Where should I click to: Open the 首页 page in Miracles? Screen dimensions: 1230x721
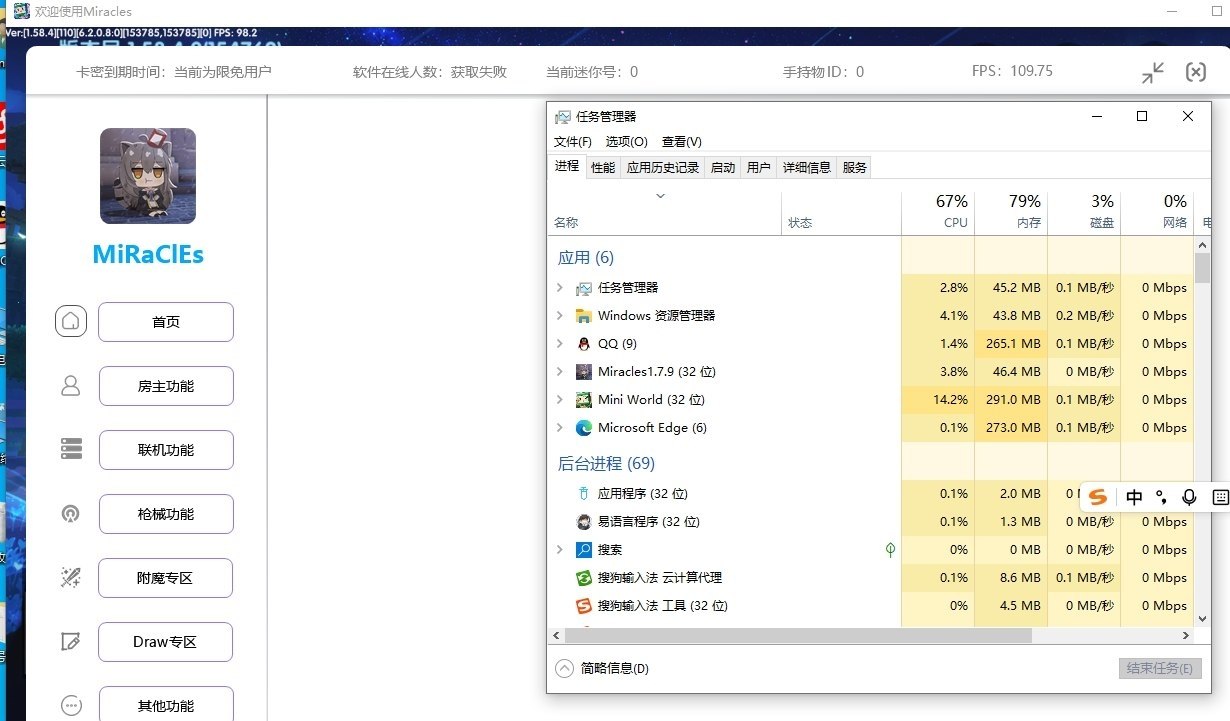coord(166,322)
